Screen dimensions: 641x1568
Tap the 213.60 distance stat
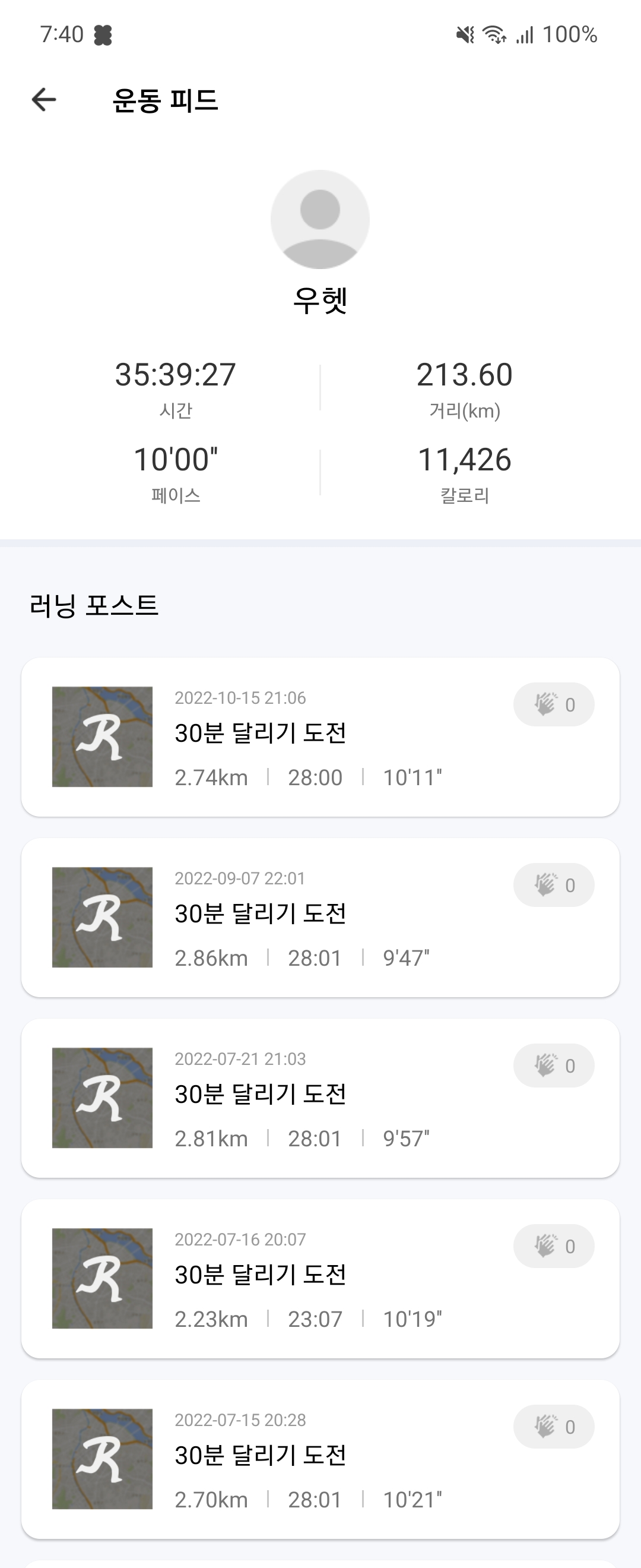click(465, 375)
